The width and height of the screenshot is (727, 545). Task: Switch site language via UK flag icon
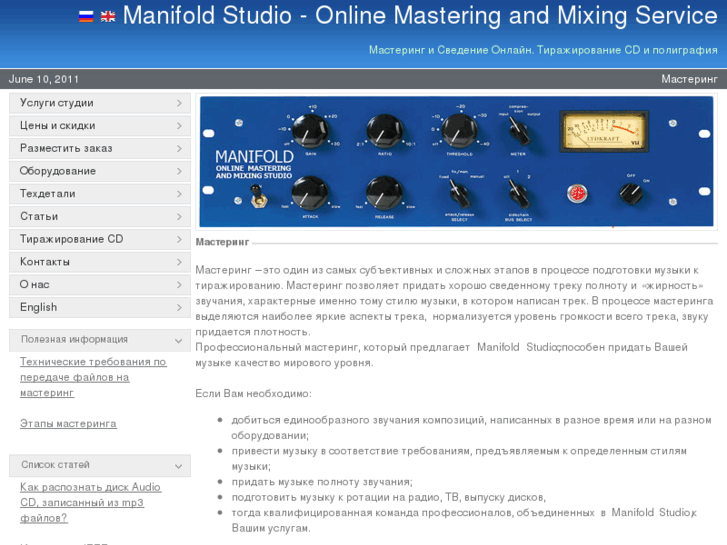108,17
